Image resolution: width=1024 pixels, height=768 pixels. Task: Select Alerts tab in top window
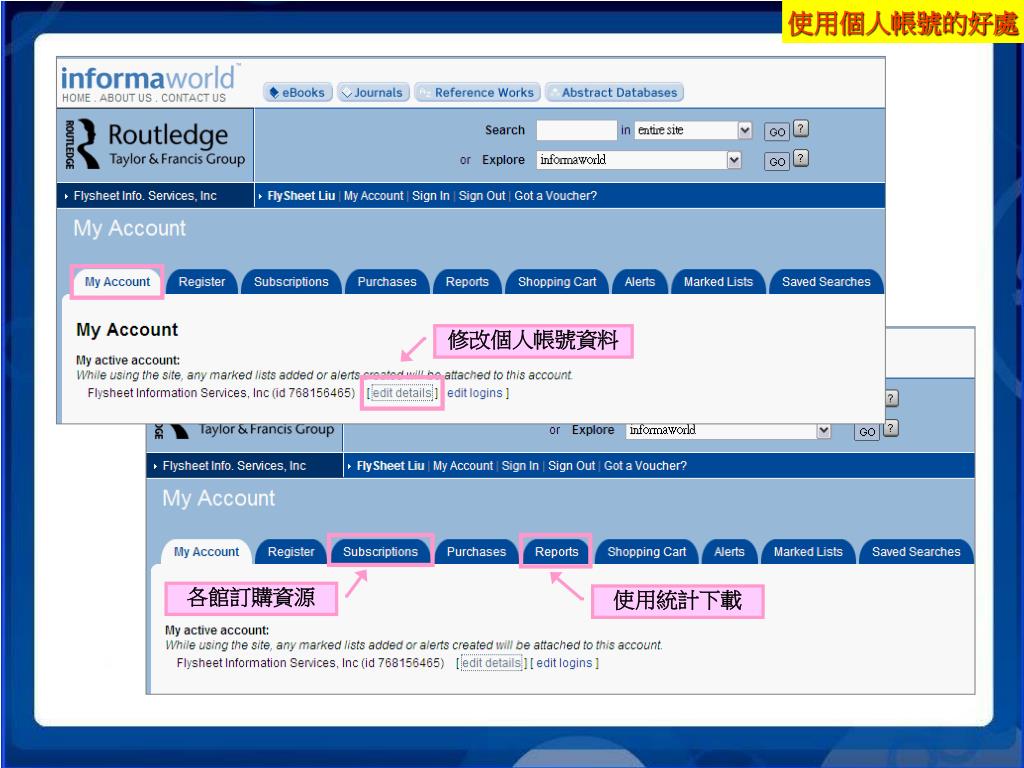click(639, 282)
